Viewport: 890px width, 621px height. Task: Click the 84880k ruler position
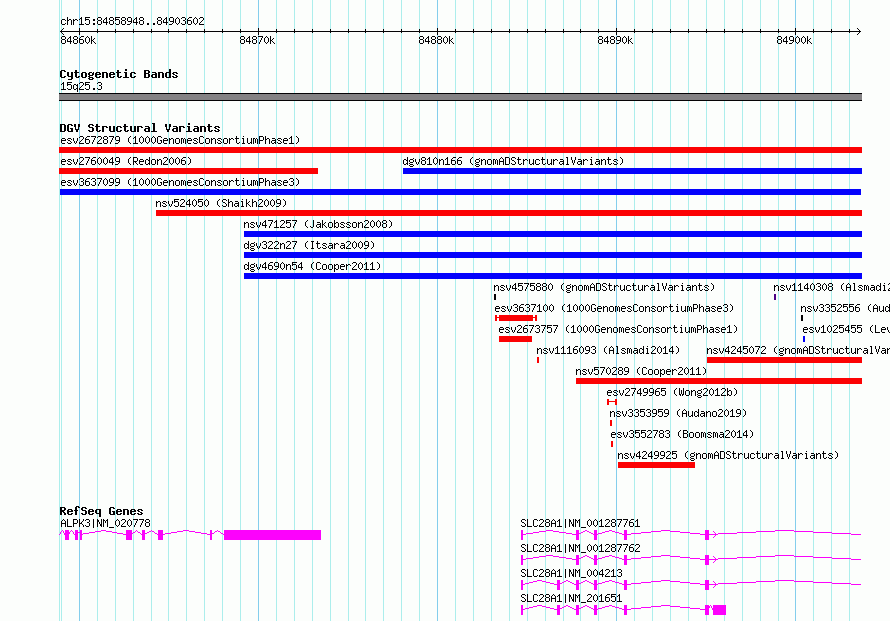(436, 40)
